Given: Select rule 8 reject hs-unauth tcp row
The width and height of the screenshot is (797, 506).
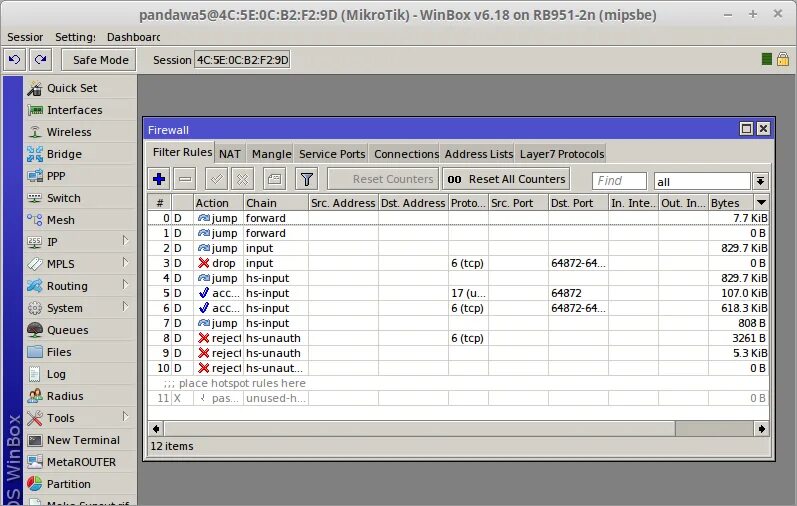Looking at the screenshot, I should click(x=458, y=338).
